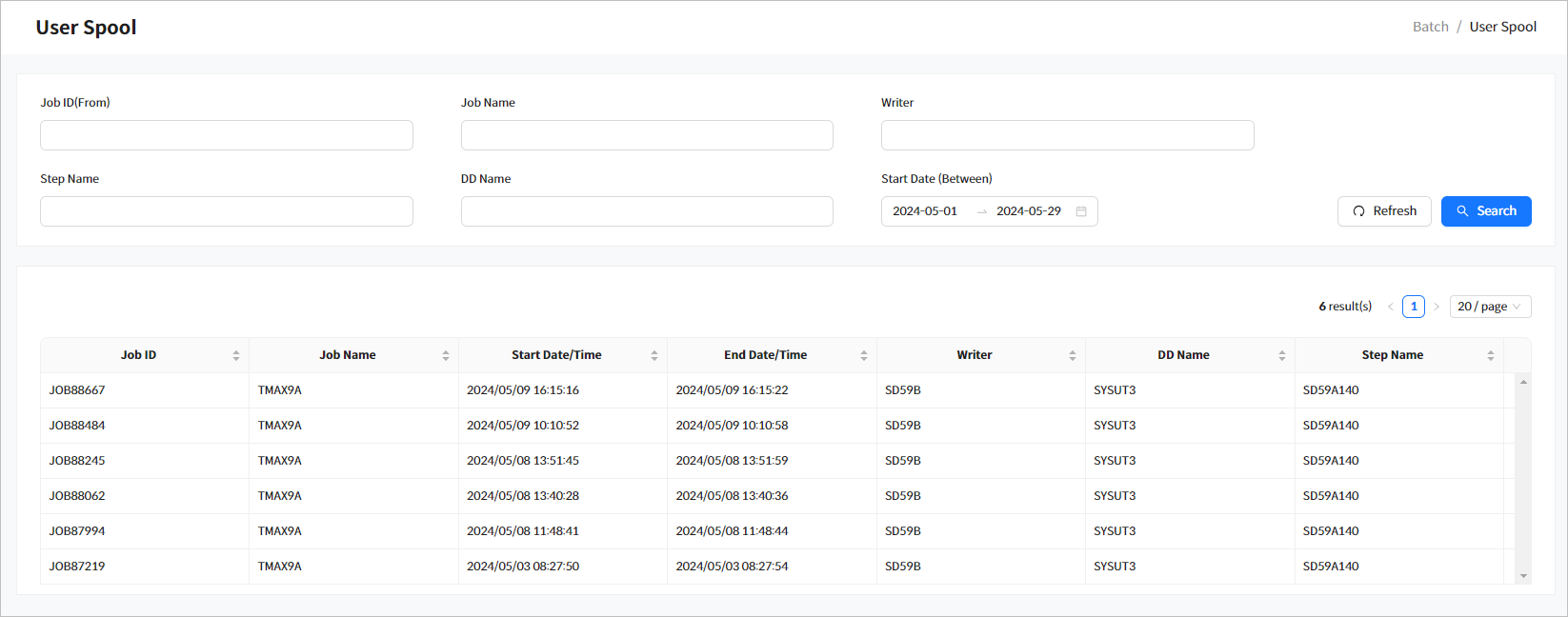
Task: Sort by Start Date/Time column arrows
Action: 654,355
